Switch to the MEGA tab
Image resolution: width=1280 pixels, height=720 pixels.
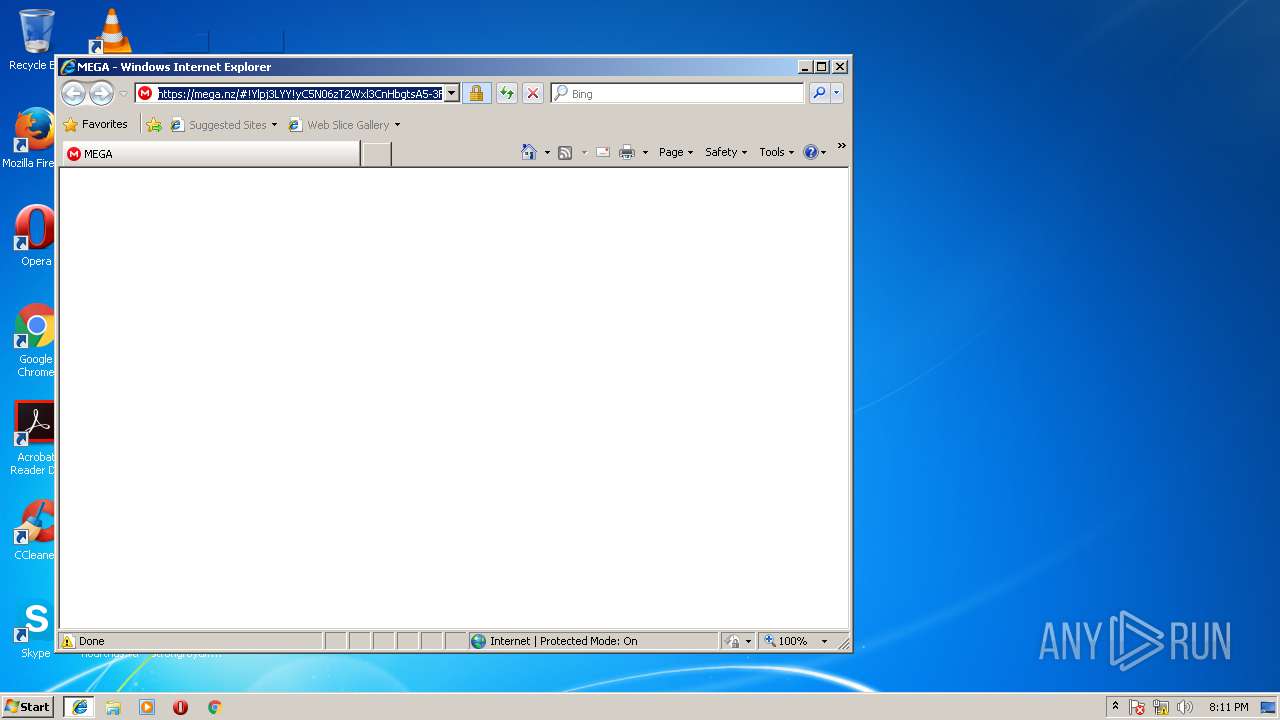click(x=211, y=154)
